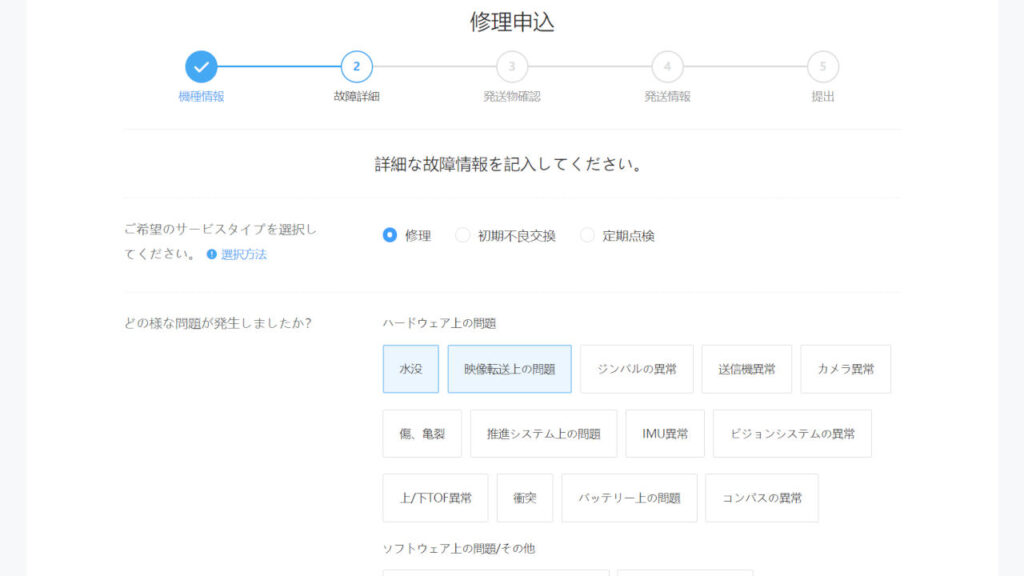Deselect the 水没 problem option
The height and width of the screenshot is (576, 1024).
click(x=410, y=369)
